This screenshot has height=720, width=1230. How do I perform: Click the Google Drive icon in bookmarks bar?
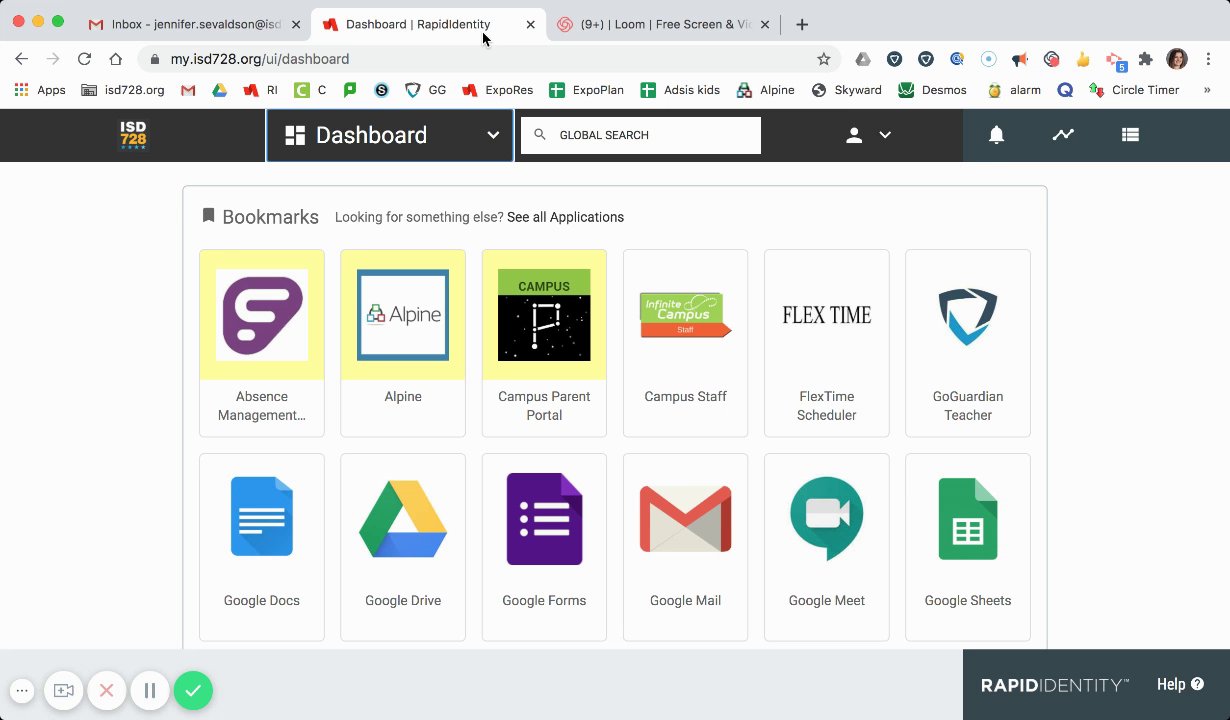219,90
